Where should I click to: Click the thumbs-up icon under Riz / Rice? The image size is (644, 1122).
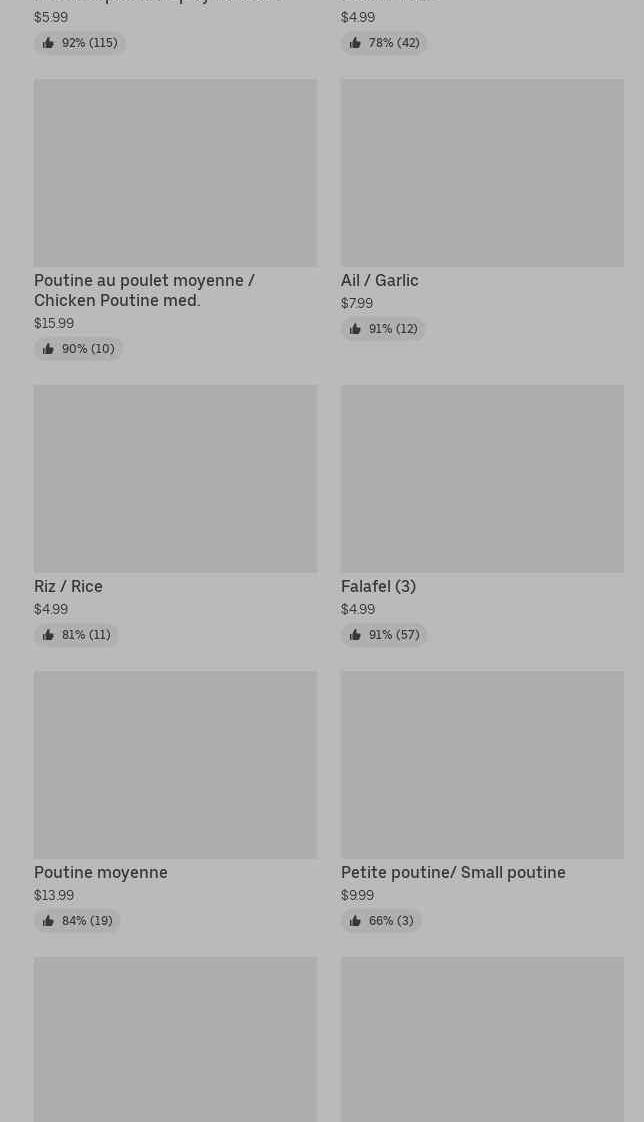48,635
